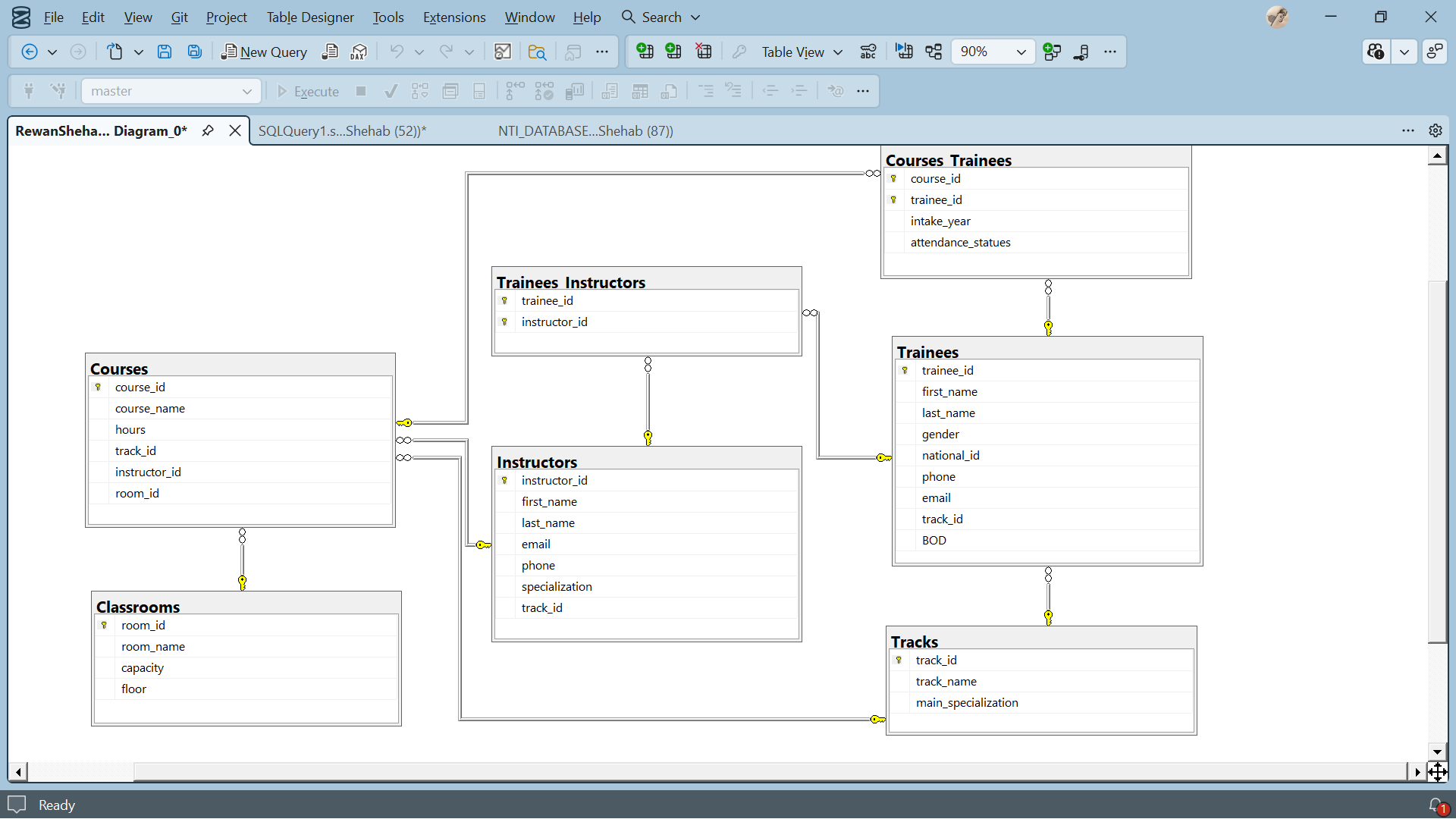Screen dimensions: 1456x819
Task: Open the Tools menu
Action: (388, 17)
